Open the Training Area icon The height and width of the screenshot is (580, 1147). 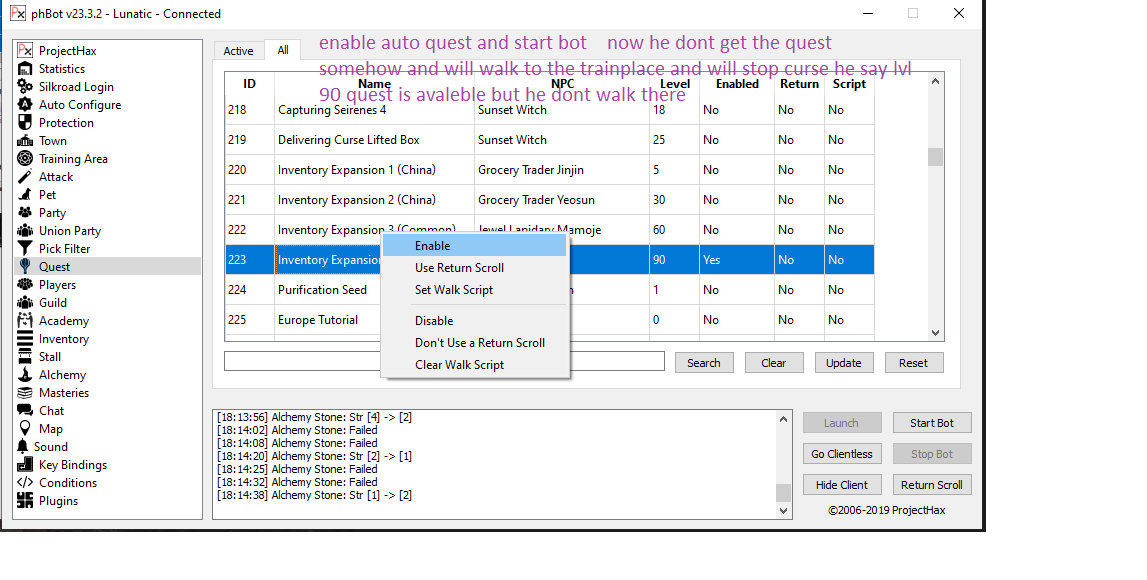(26, 159)
